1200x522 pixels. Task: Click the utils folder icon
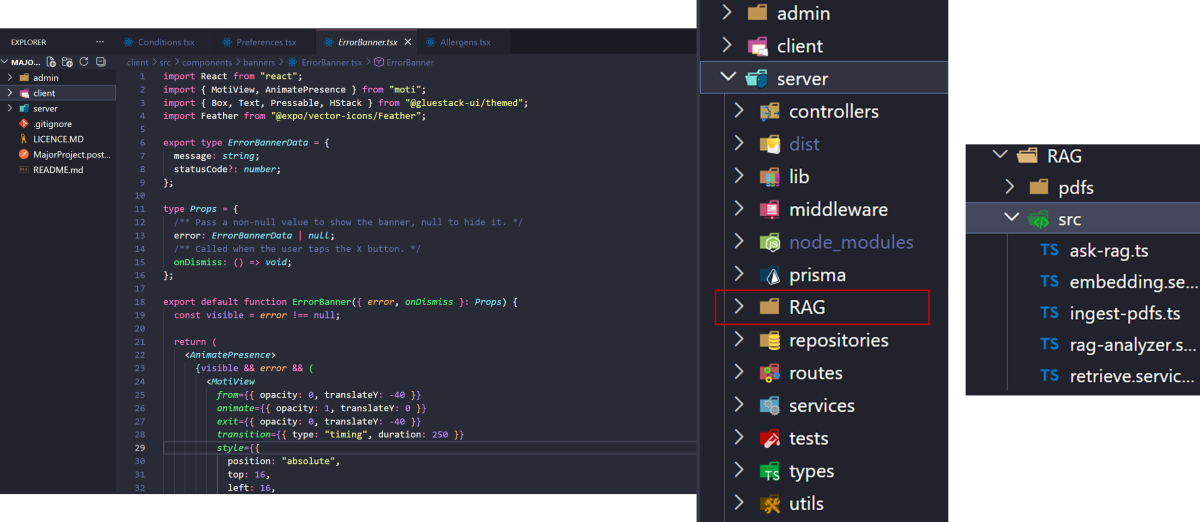click(770, 503)
